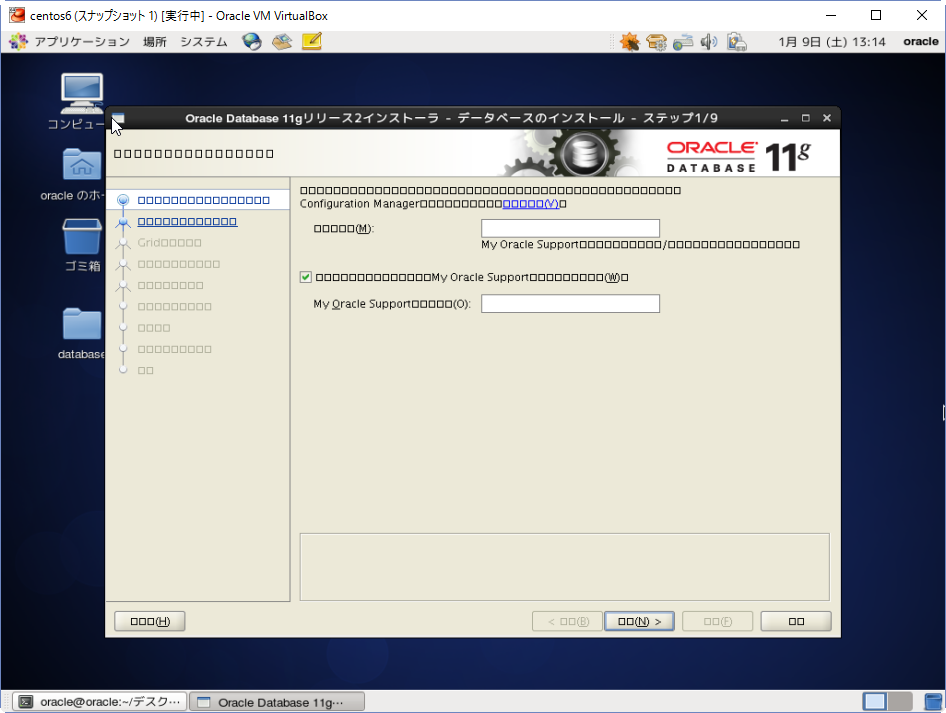Click the date and time clock
The height and width of the screenshot is (713, 946).
[x=832, y=42]
